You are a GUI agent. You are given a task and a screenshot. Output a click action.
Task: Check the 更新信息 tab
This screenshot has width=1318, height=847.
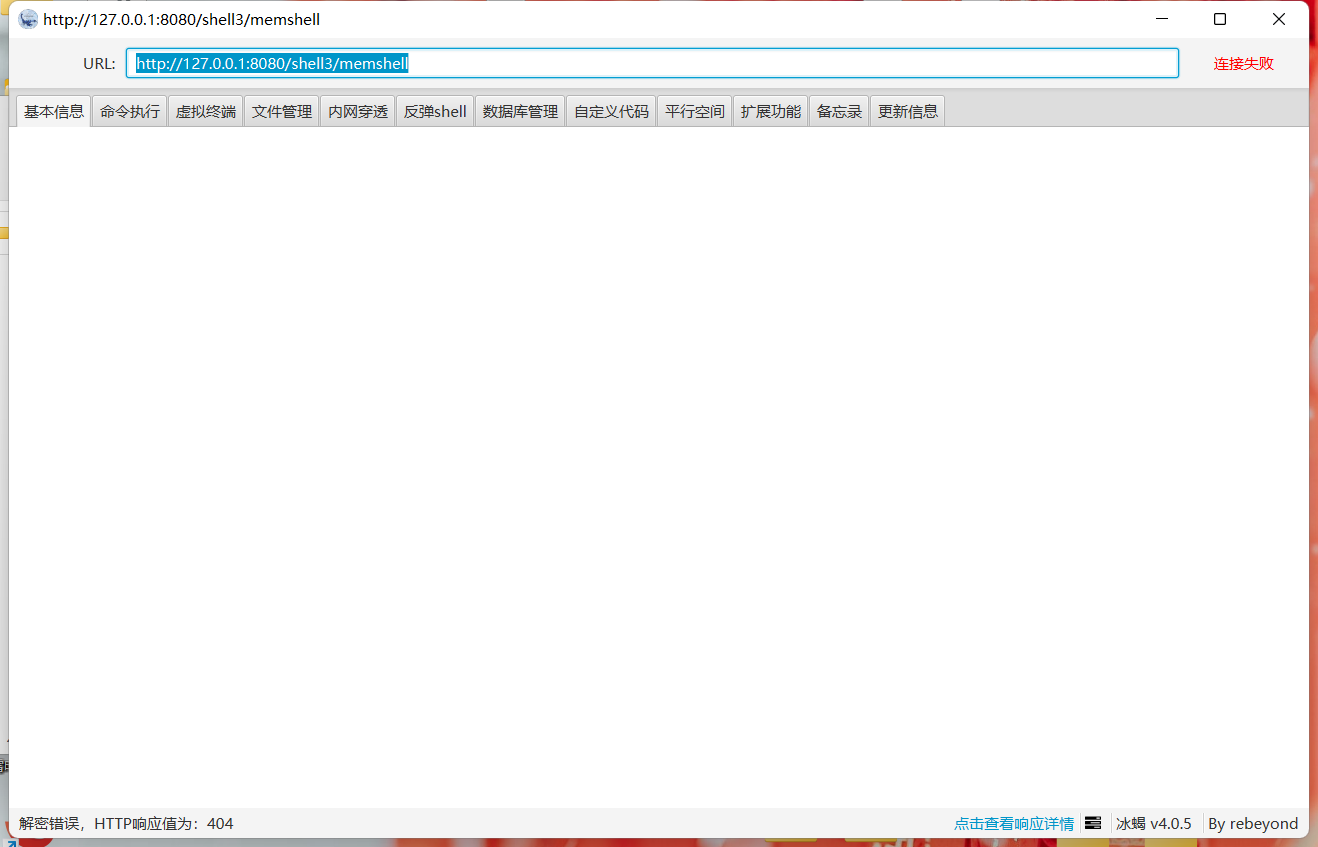pyautogui.click(x=907, y=110)
